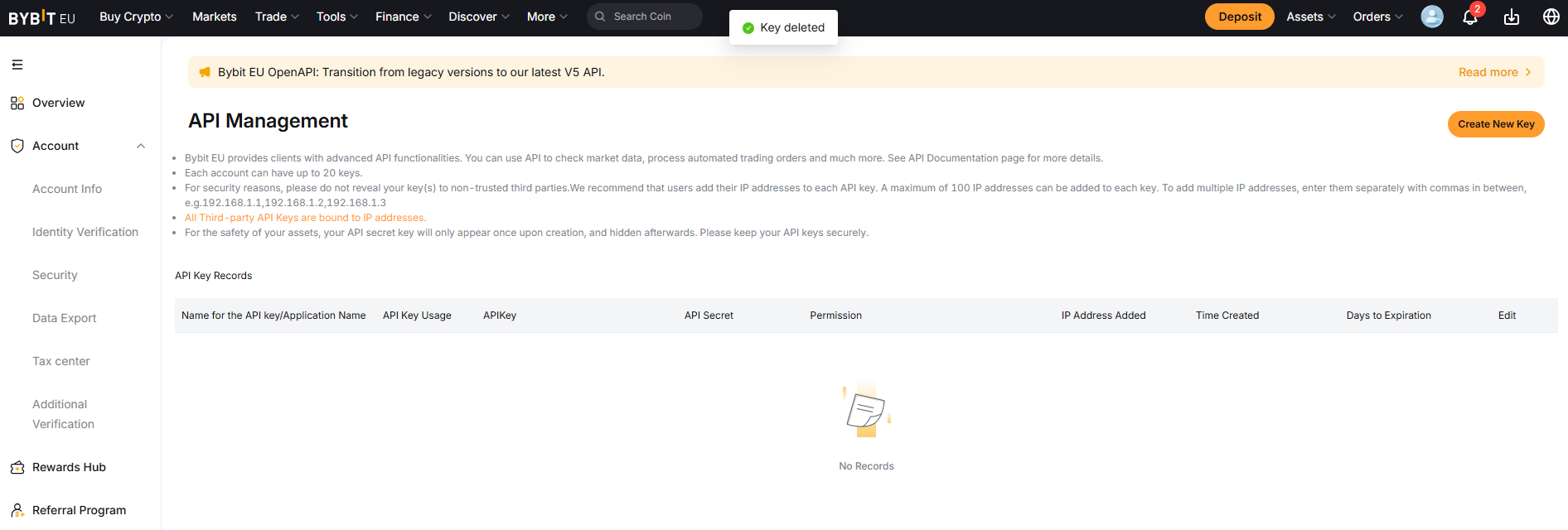Click the Overview grid icon
The width and height of the screenshot is (1568, 530).
pyautogui.click(x=17, y=103)
